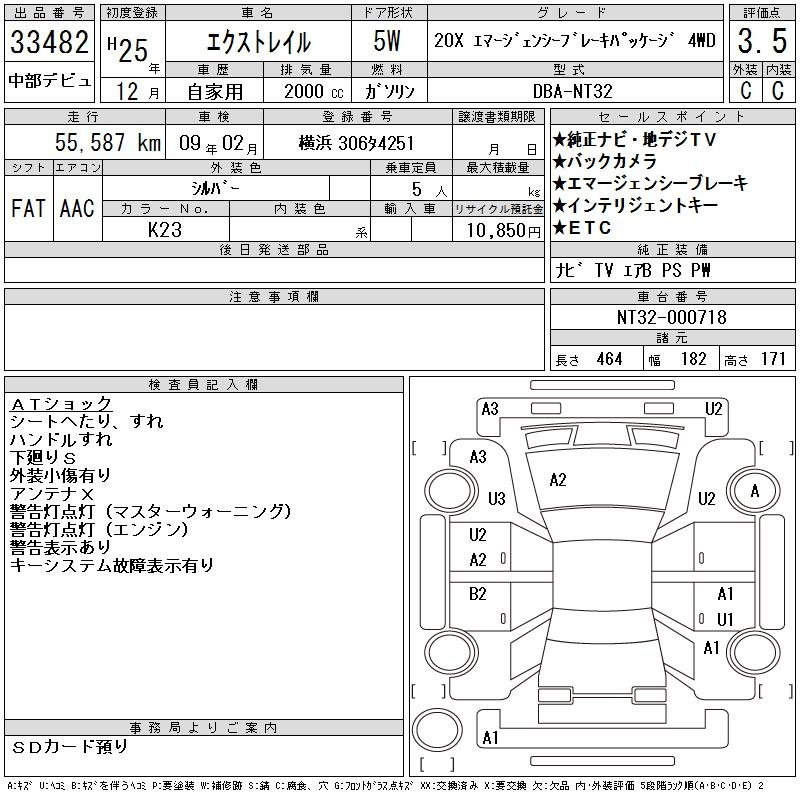Select the B2 damage mark on diagram
The height and width of the screenshot is (800, 800).
click(x=478, y=594)
